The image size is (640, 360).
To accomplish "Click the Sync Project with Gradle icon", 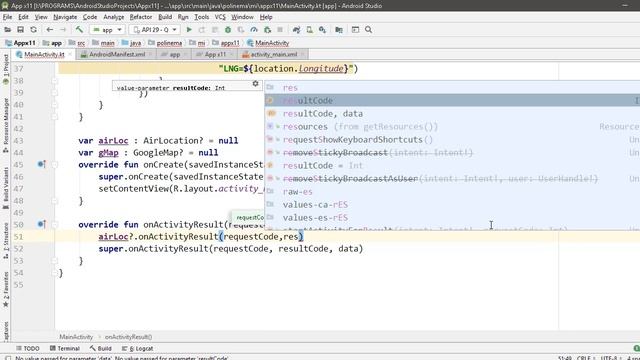I will [296, 30].
